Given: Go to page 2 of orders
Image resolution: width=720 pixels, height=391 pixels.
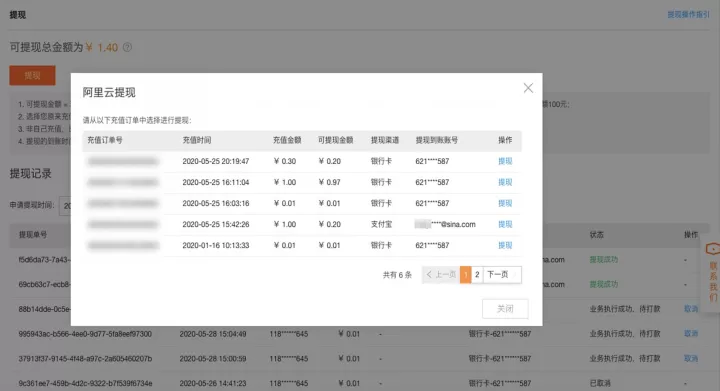Looking at the screenshot, I should pos(477,274).
